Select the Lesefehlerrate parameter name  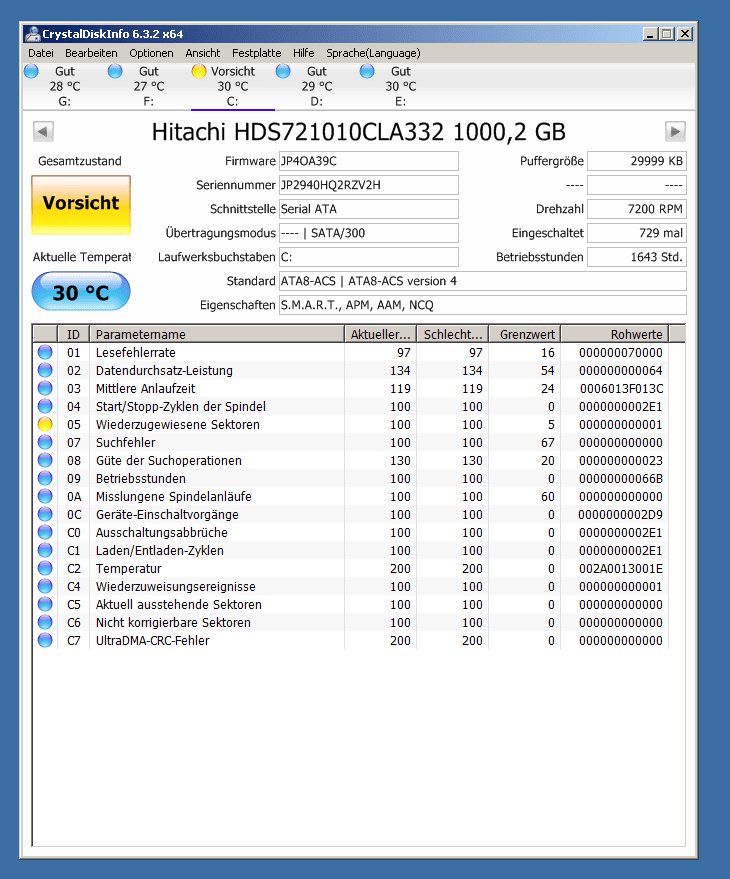point(136,353)
